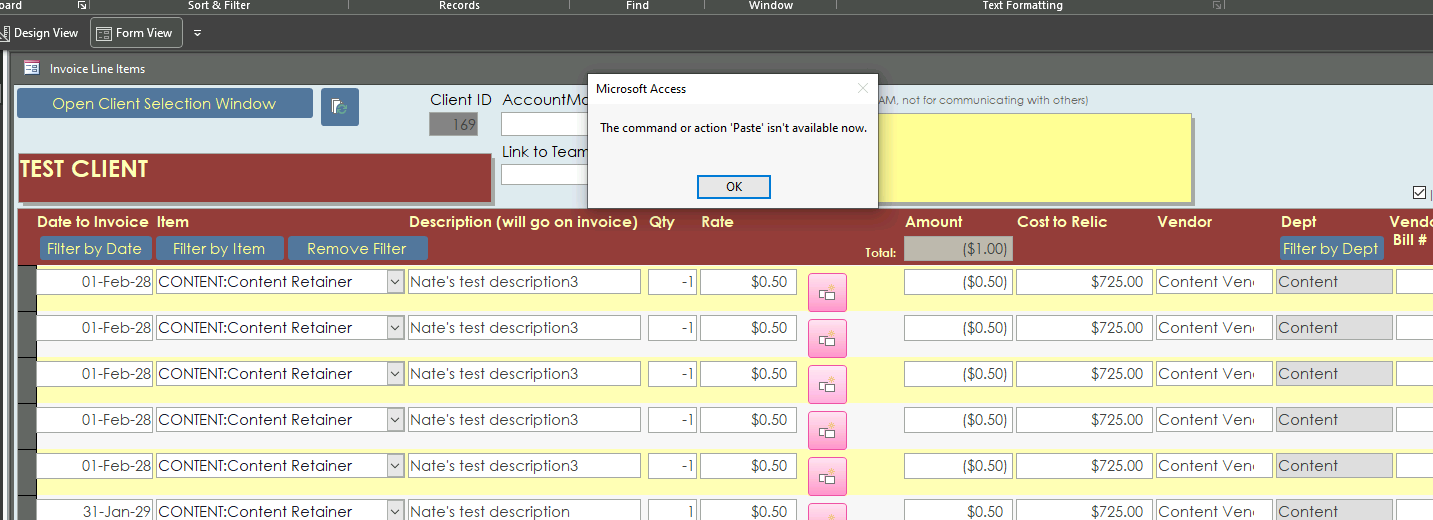The image size is (1433, 520).
Task: Expand the Item dropdown in fourth row
Action: click(x=395, y=420)
